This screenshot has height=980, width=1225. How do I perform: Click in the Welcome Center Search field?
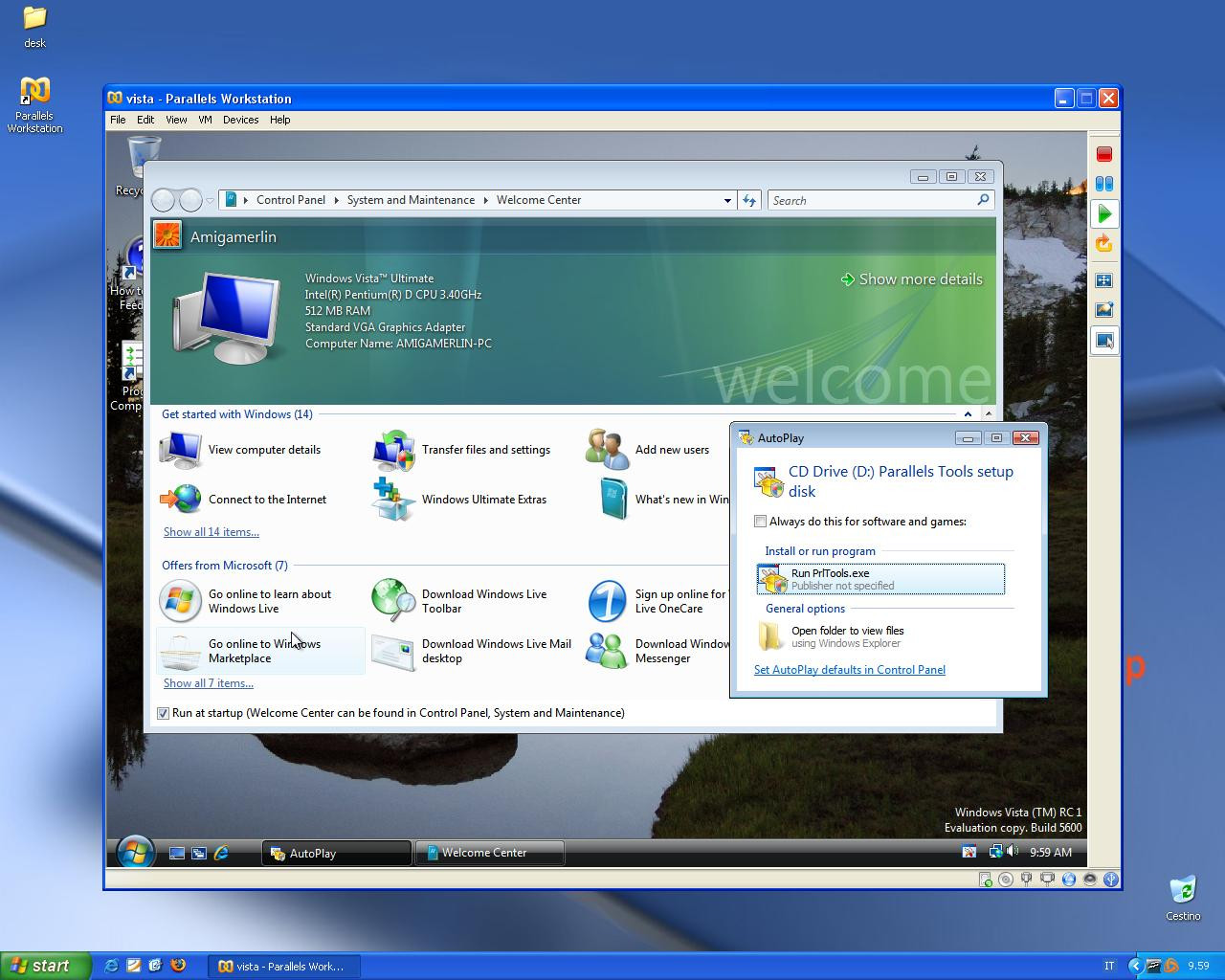tap(871, 200)
